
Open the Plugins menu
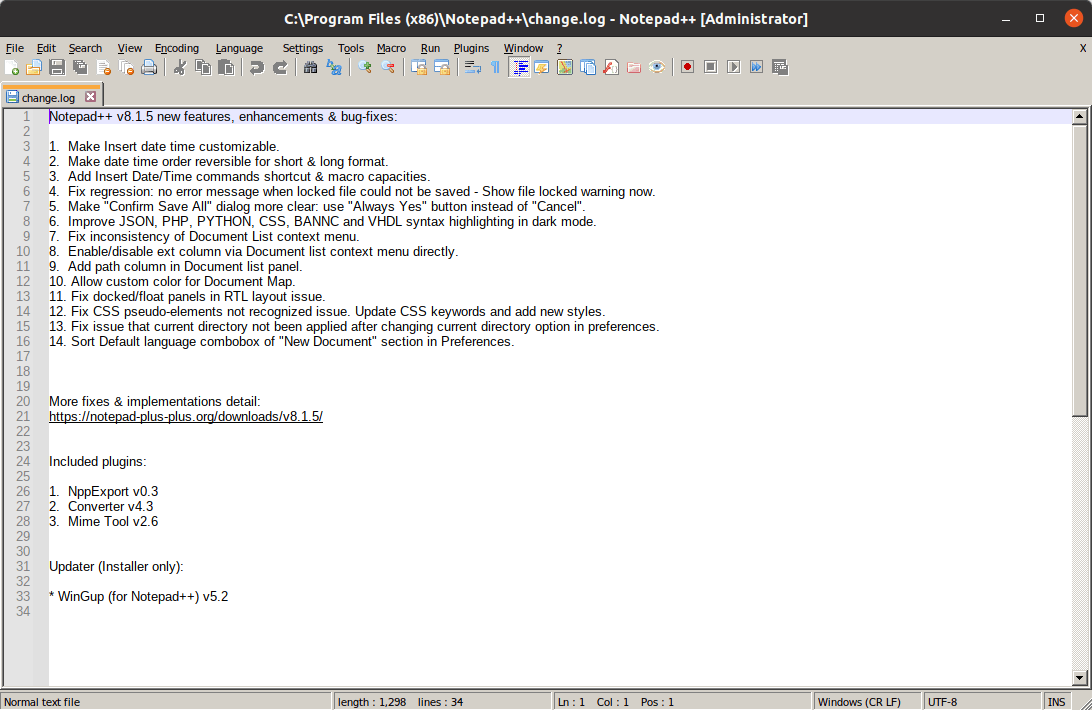(x=471, y=48)
